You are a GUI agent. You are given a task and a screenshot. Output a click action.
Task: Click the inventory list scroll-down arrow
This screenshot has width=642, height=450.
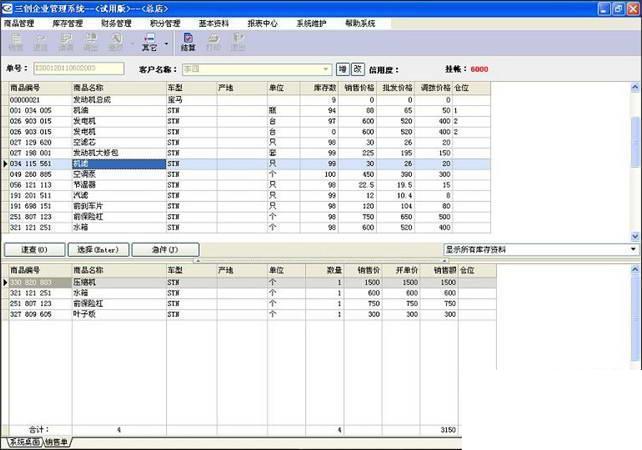(x=635, y=236)
